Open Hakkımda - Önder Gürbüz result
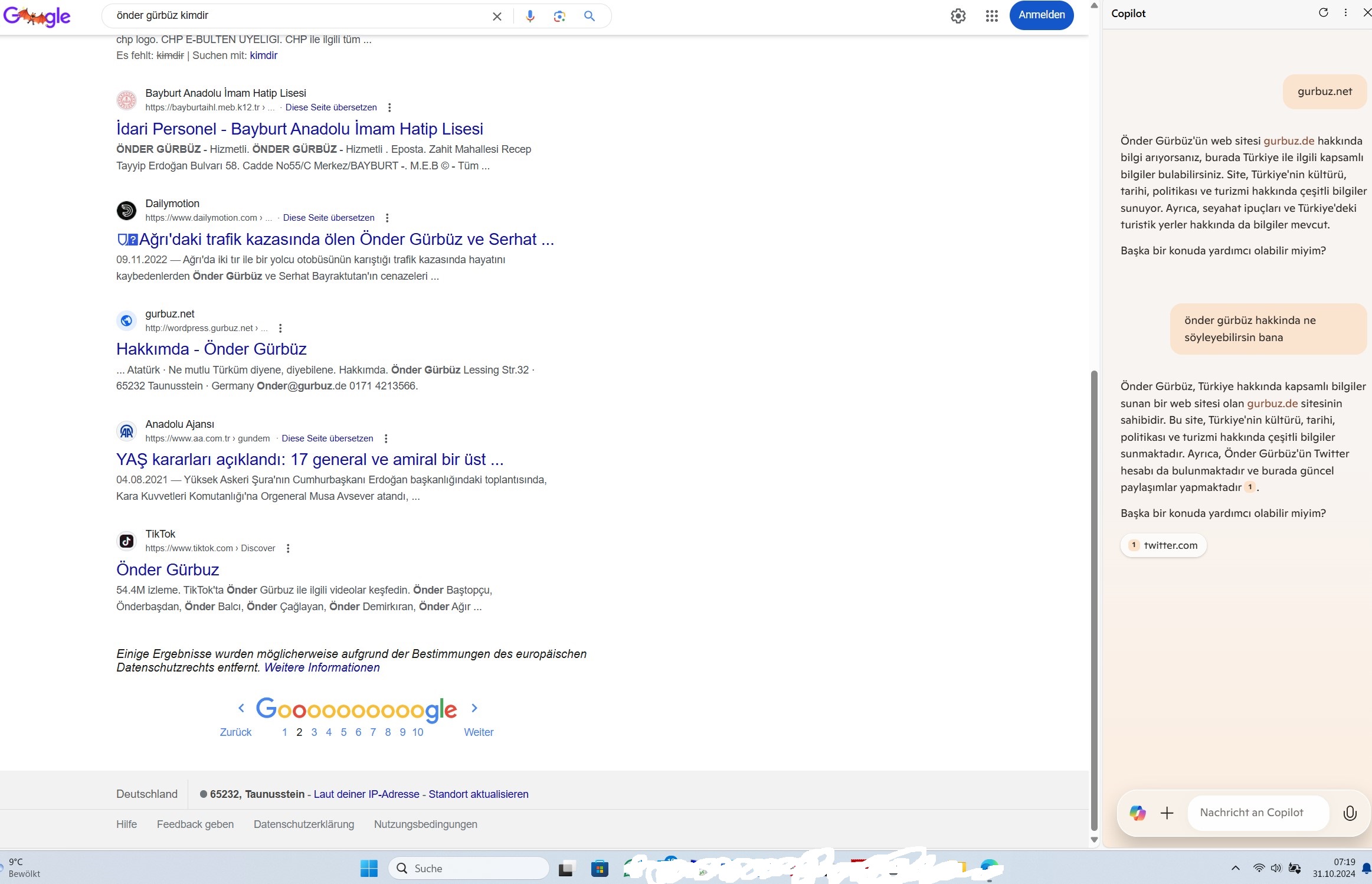This screenshot has height=884, width=1372. click(211, 349)
